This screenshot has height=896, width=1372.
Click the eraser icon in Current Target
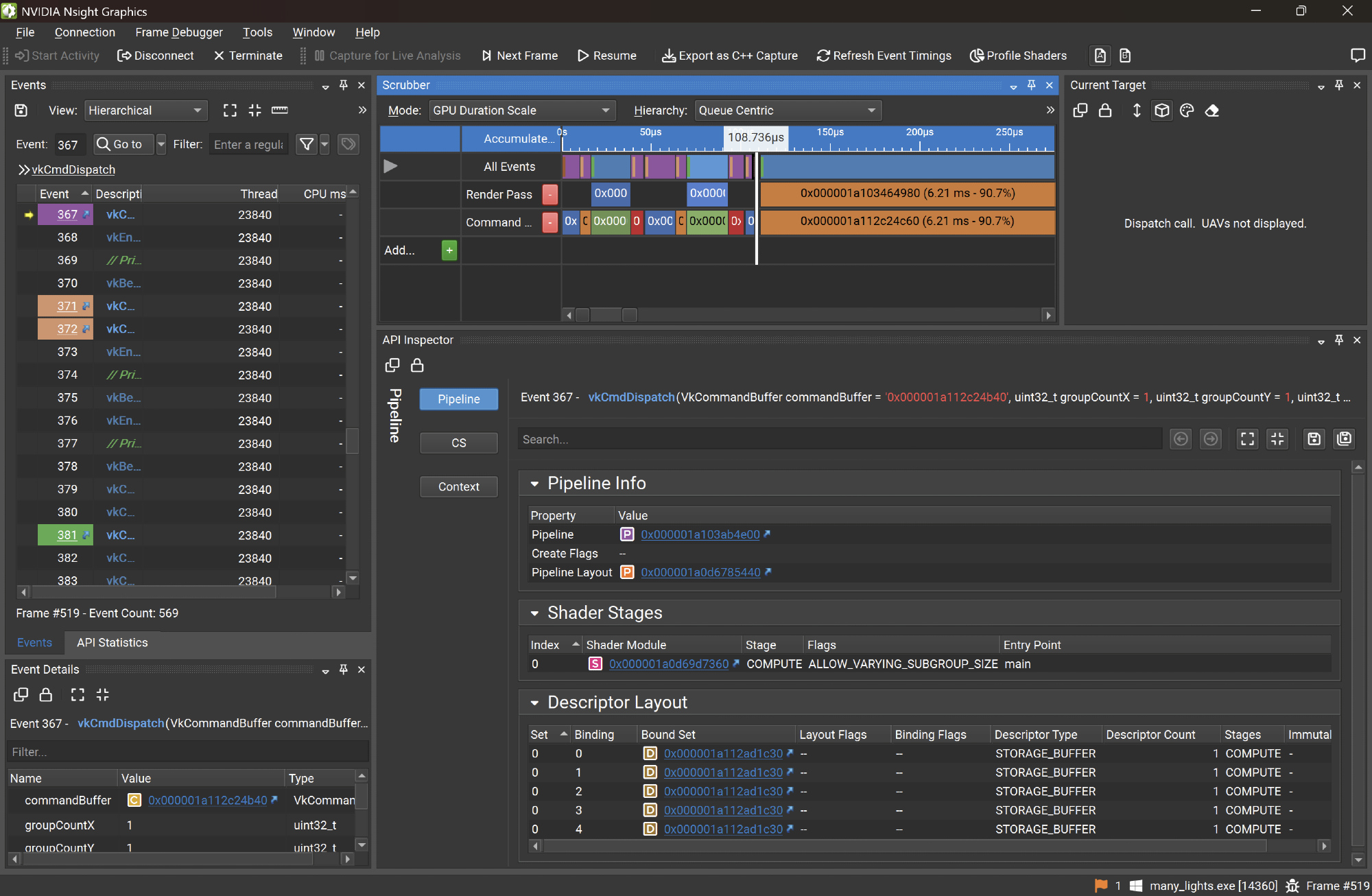tap(1212, 110)
